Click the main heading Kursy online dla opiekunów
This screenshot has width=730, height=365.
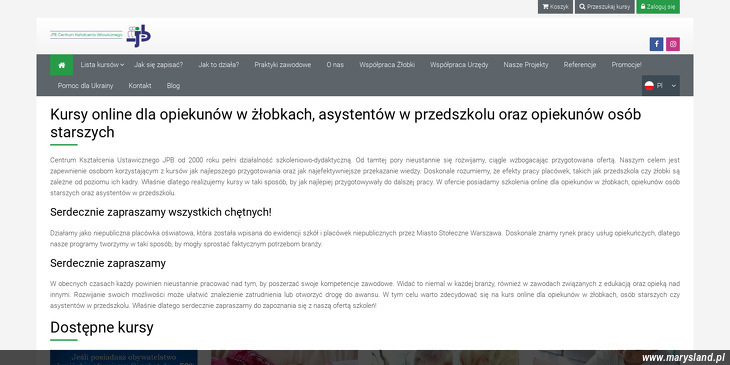point(345,123)
